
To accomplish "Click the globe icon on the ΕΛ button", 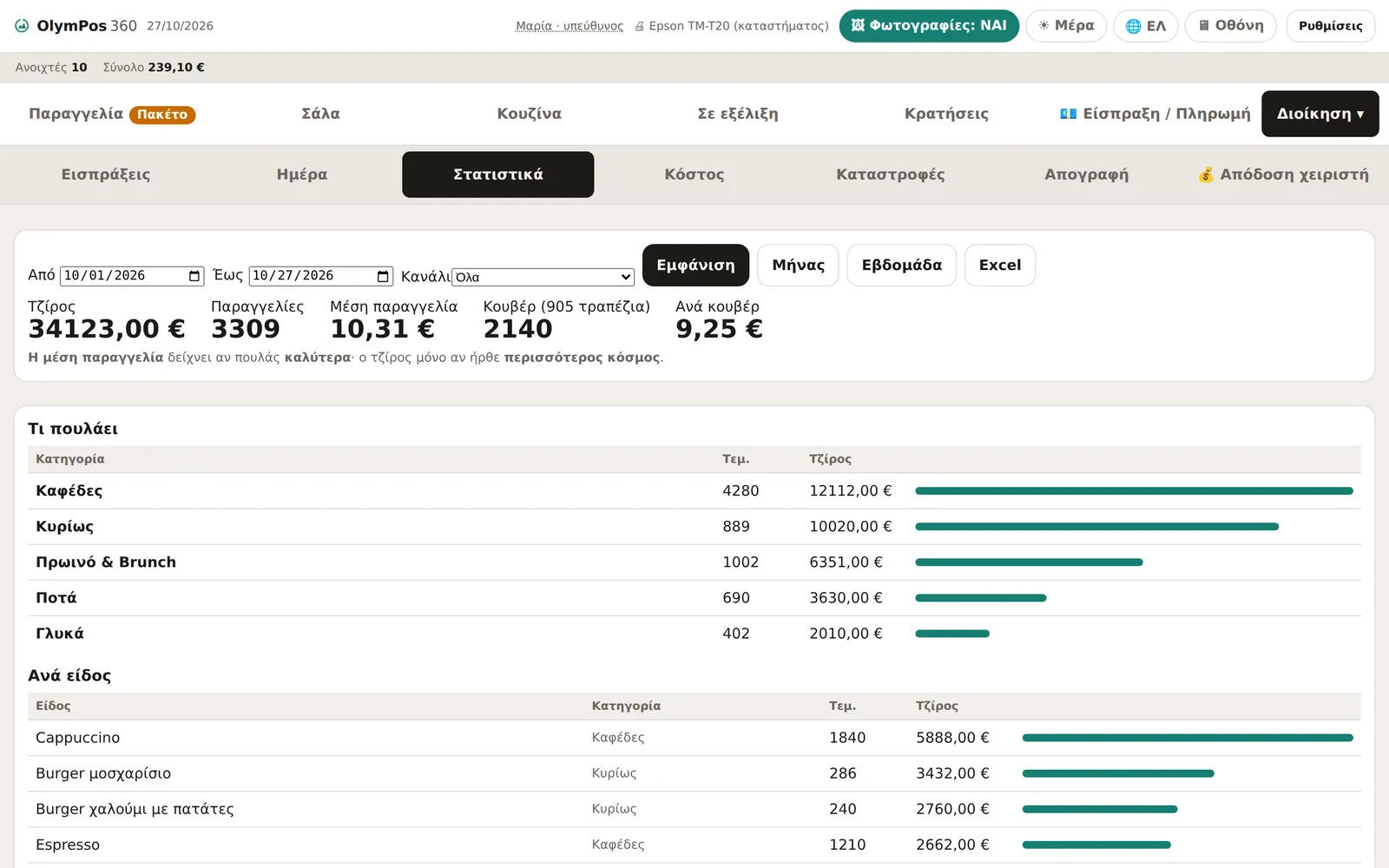I will 1133,26.
